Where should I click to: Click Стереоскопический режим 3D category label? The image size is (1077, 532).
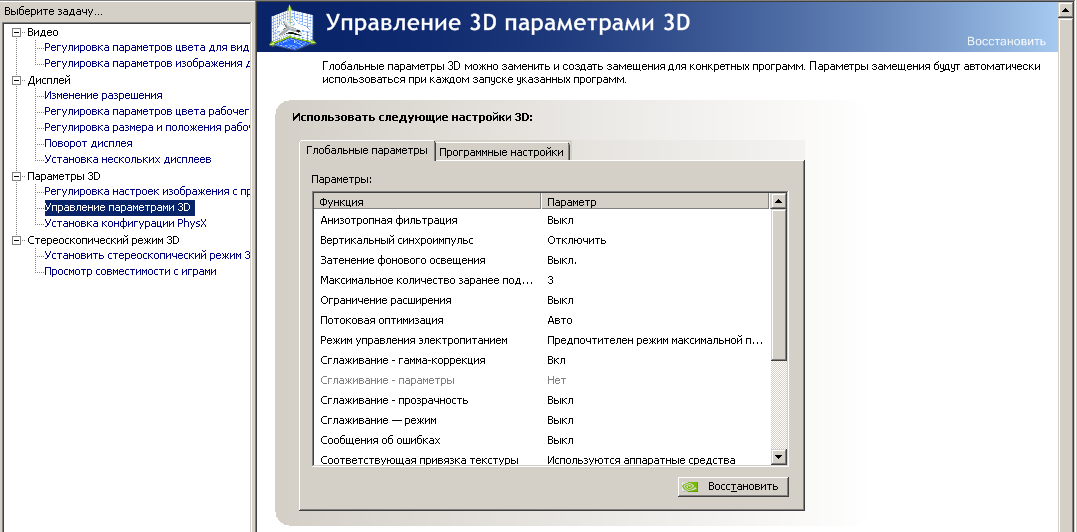coord(103,240)
